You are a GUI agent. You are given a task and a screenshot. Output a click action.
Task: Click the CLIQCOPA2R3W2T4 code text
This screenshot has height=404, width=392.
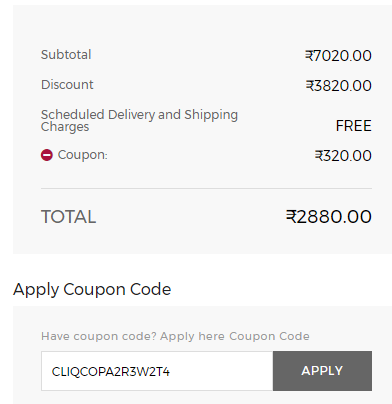click(x=111, y=372)
